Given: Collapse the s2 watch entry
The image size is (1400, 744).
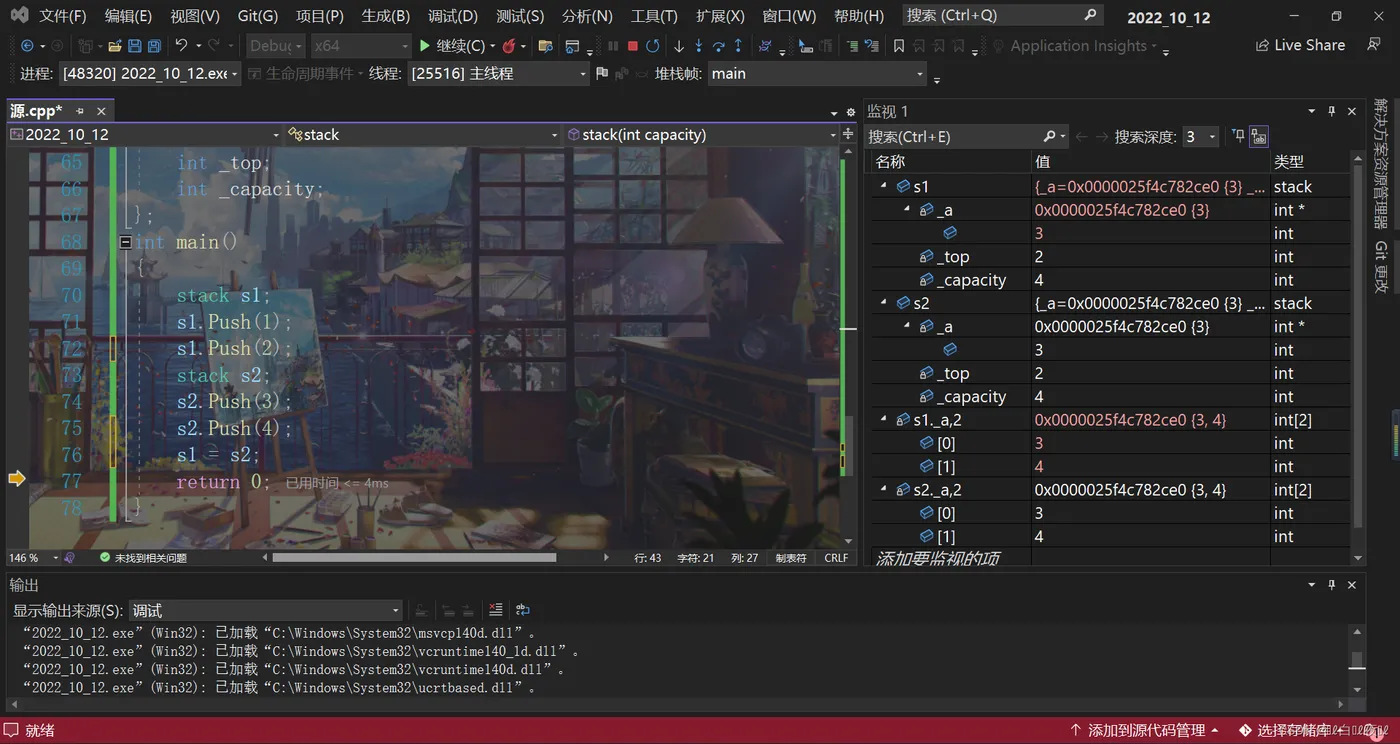Looking at the screenshot, I should pyautogui.click(x=883, y=303).
